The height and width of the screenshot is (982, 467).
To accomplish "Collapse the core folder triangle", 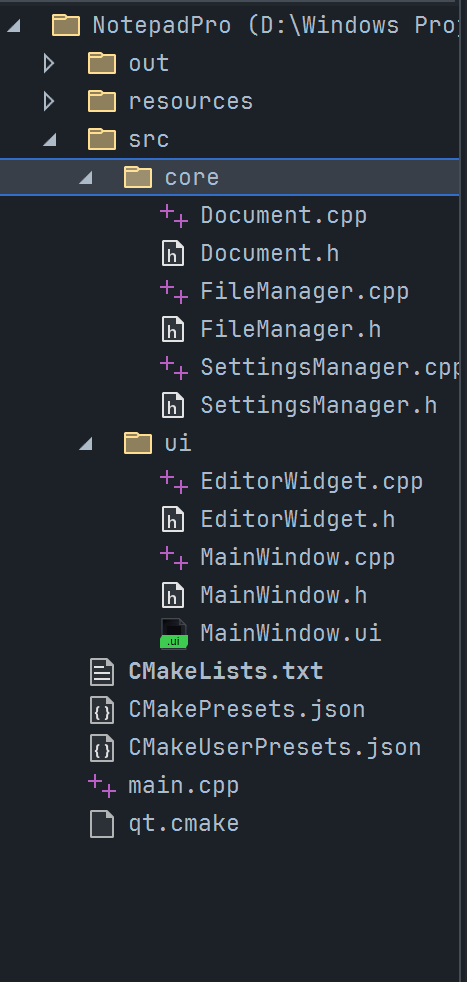I will coord(86,178).
